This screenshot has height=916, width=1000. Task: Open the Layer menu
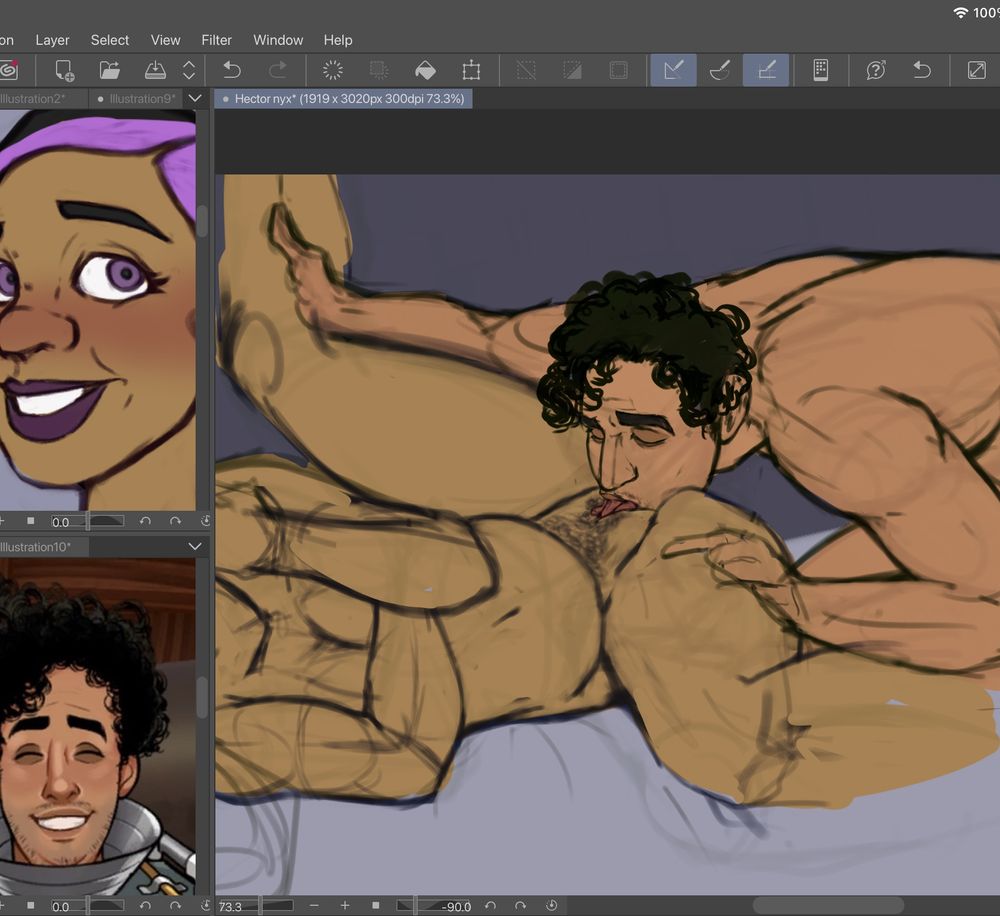click(x=52, y=40)
